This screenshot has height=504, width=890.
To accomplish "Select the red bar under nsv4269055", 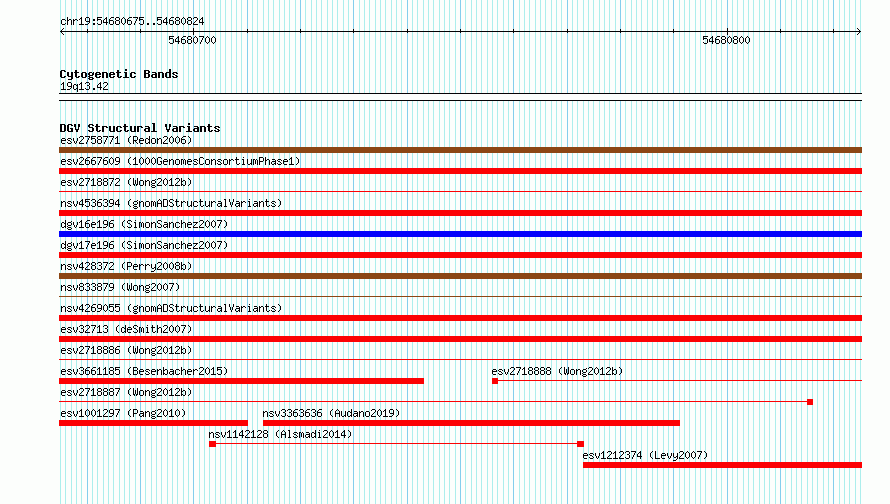I will click(460, 318).
